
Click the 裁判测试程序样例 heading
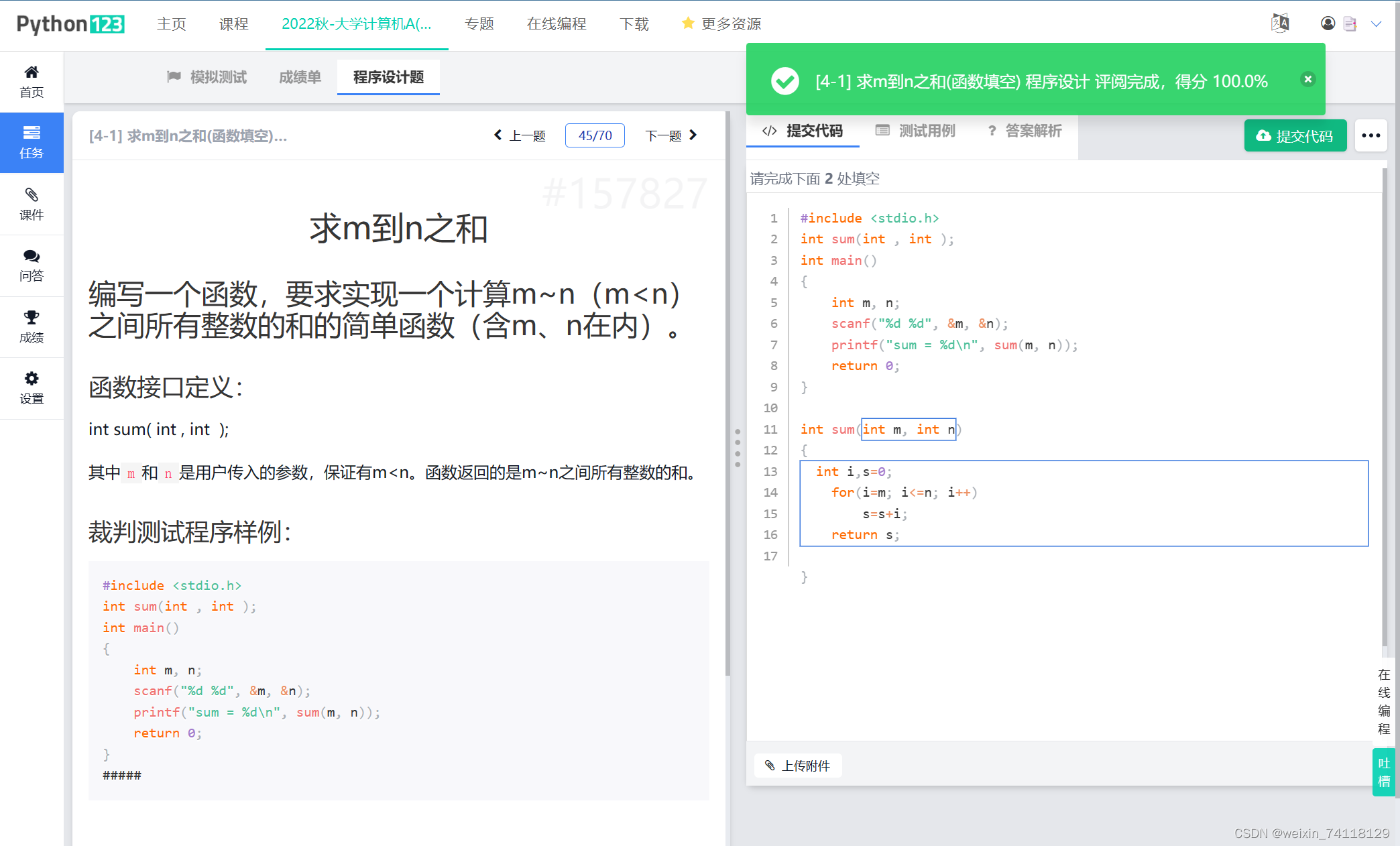(x=190, y=532)
